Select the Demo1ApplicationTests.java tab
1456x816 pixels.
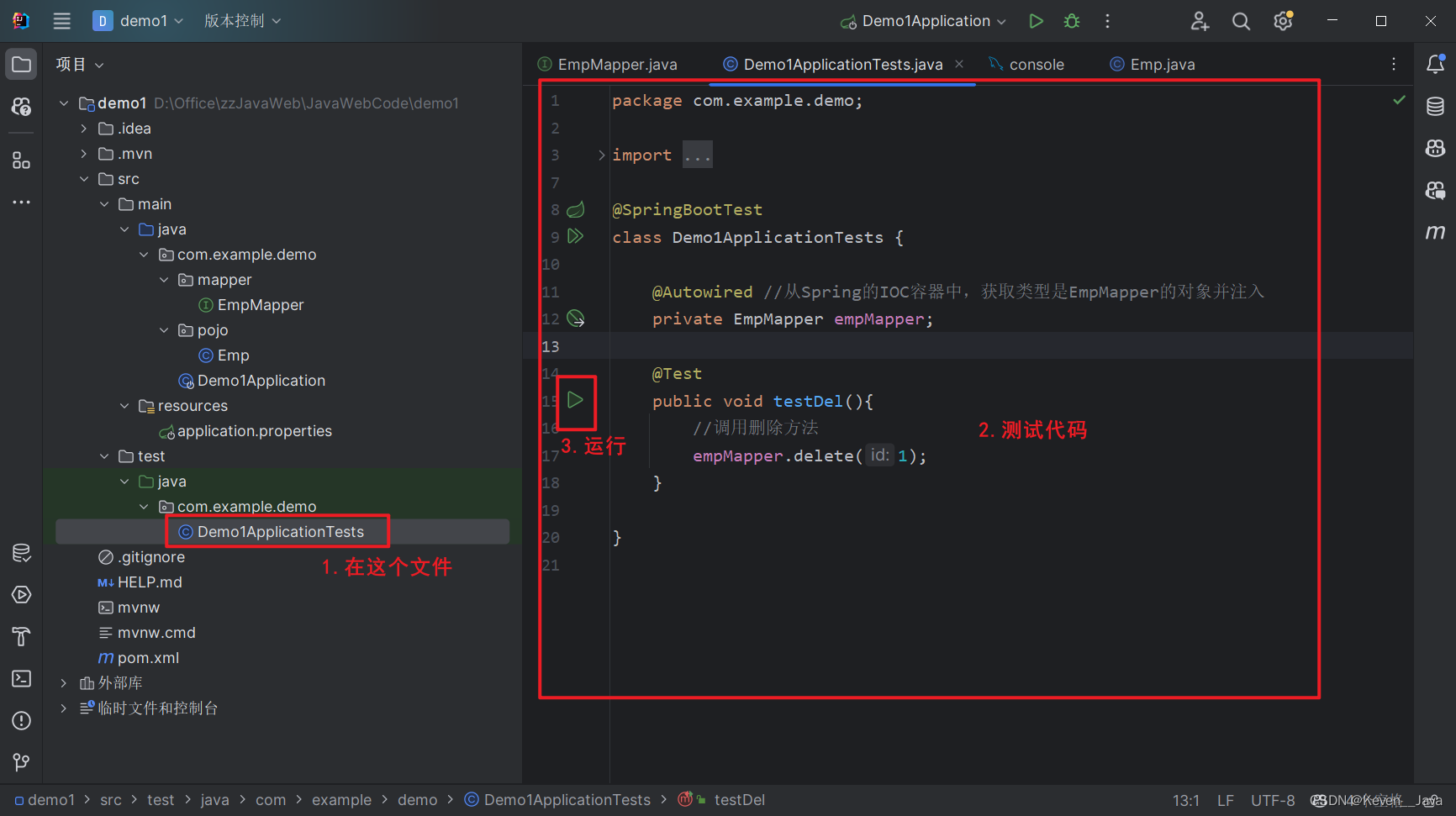coord(843,65)
